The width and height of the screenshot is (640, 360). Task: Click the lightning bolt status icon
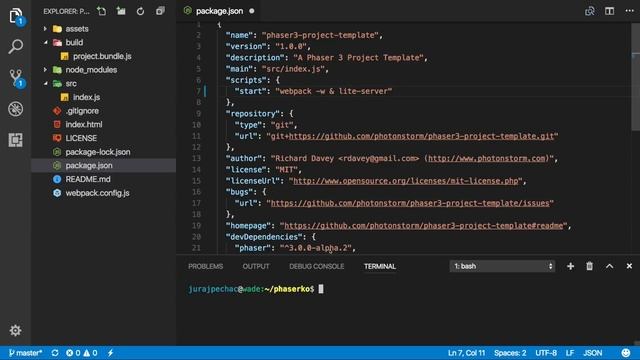110,353
